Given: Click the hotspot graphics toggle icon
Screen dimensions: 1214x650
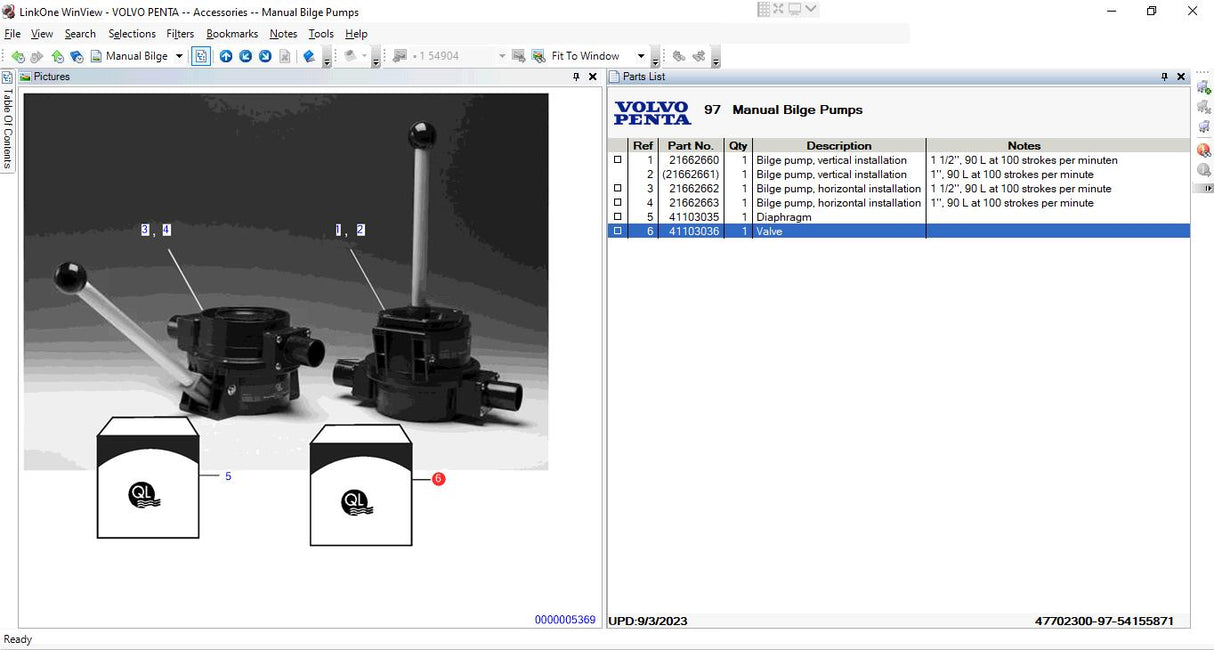Looking at the screenshot, I should pos(201,56).
